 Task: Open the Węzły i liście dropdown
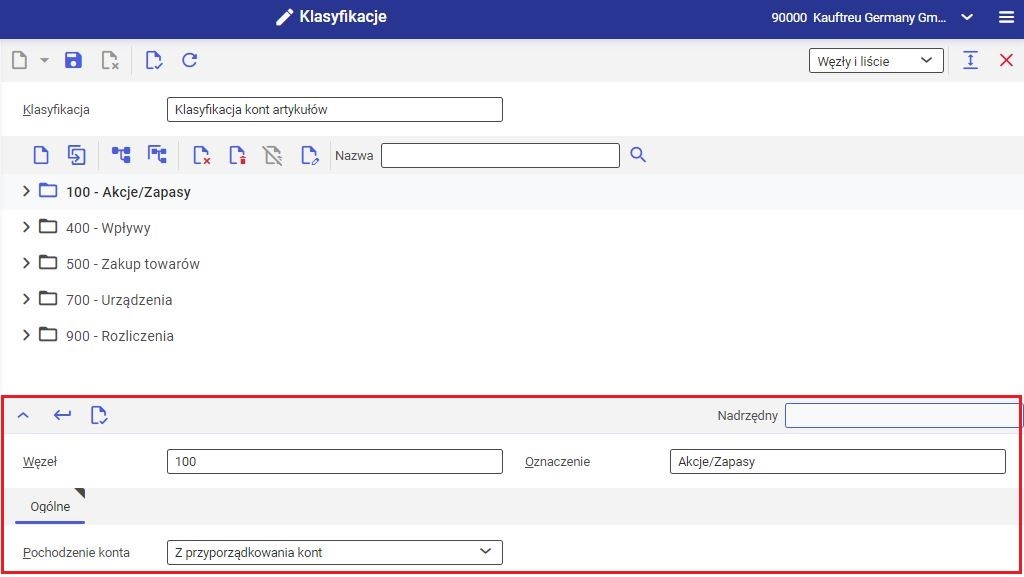coord(876,61)
